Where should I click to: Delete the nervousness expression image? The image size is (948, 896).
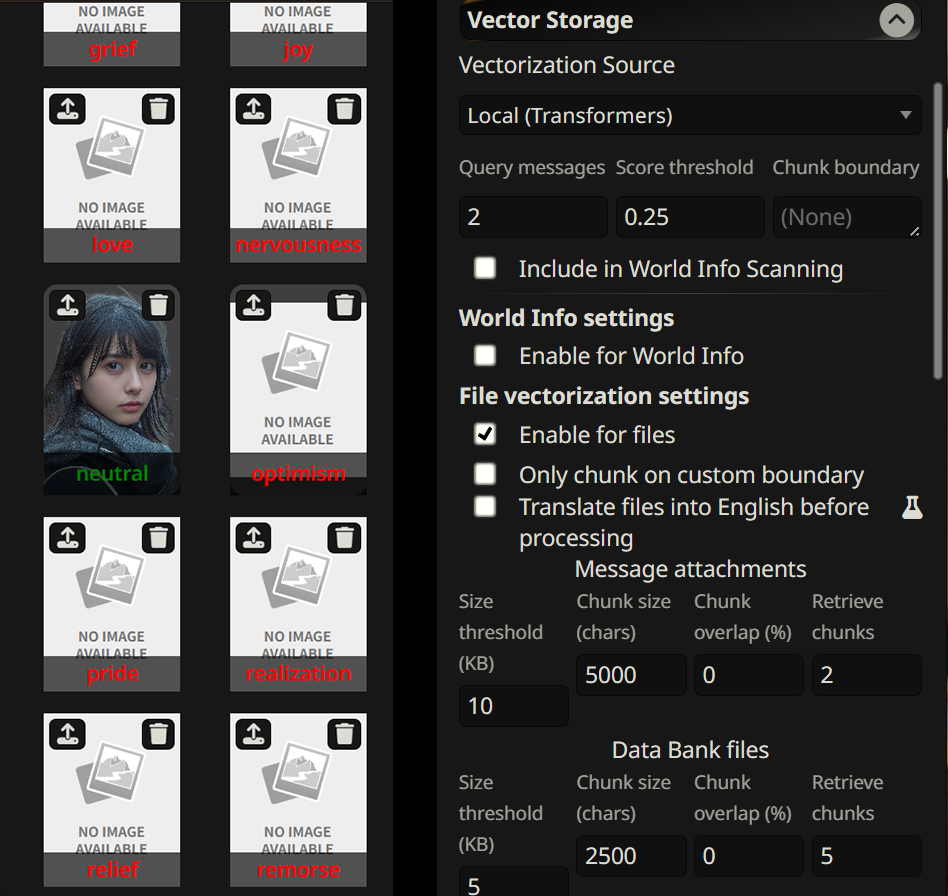[x=345, y=109]
